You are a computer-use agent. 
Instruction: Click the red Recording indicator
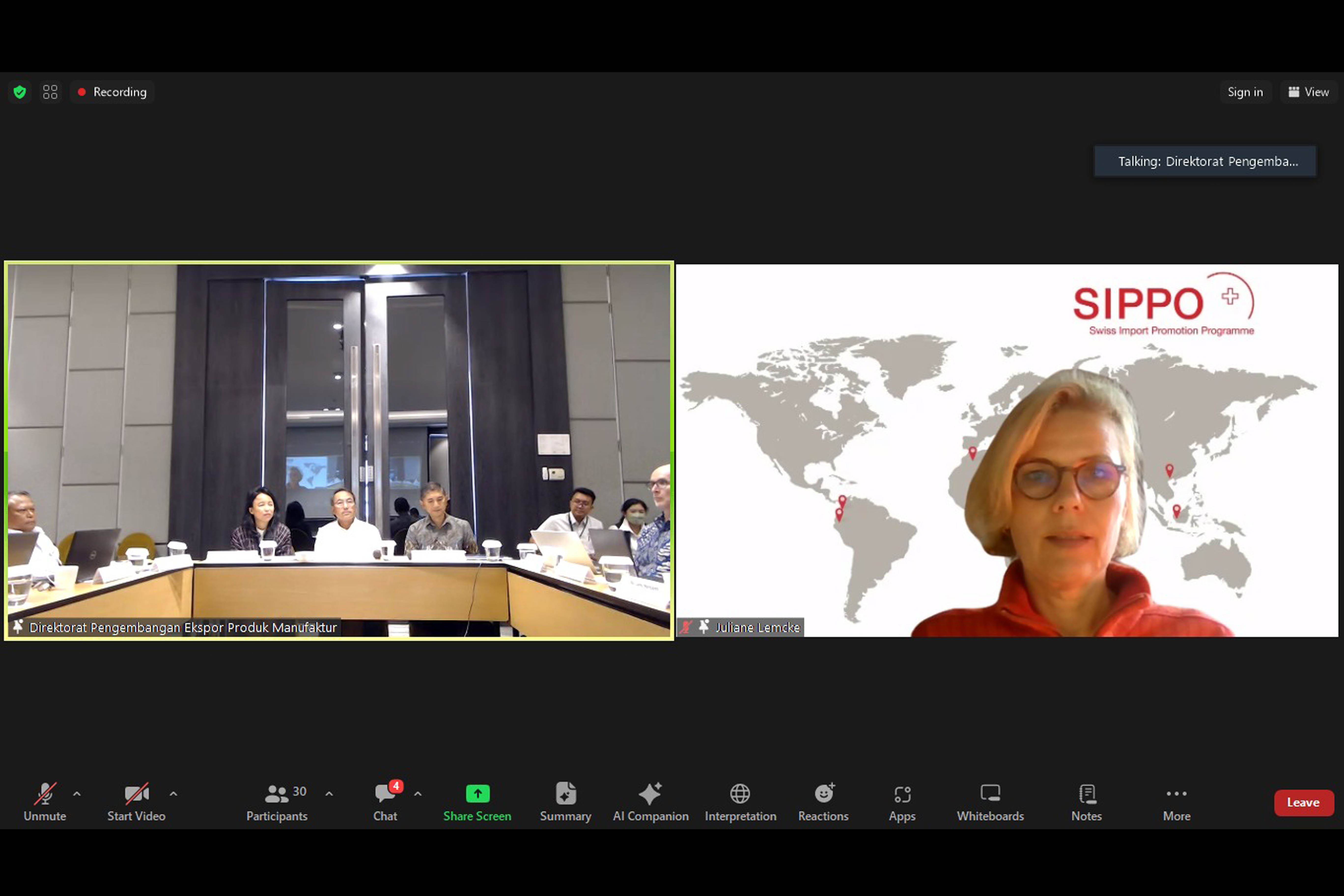pos(112,92)
